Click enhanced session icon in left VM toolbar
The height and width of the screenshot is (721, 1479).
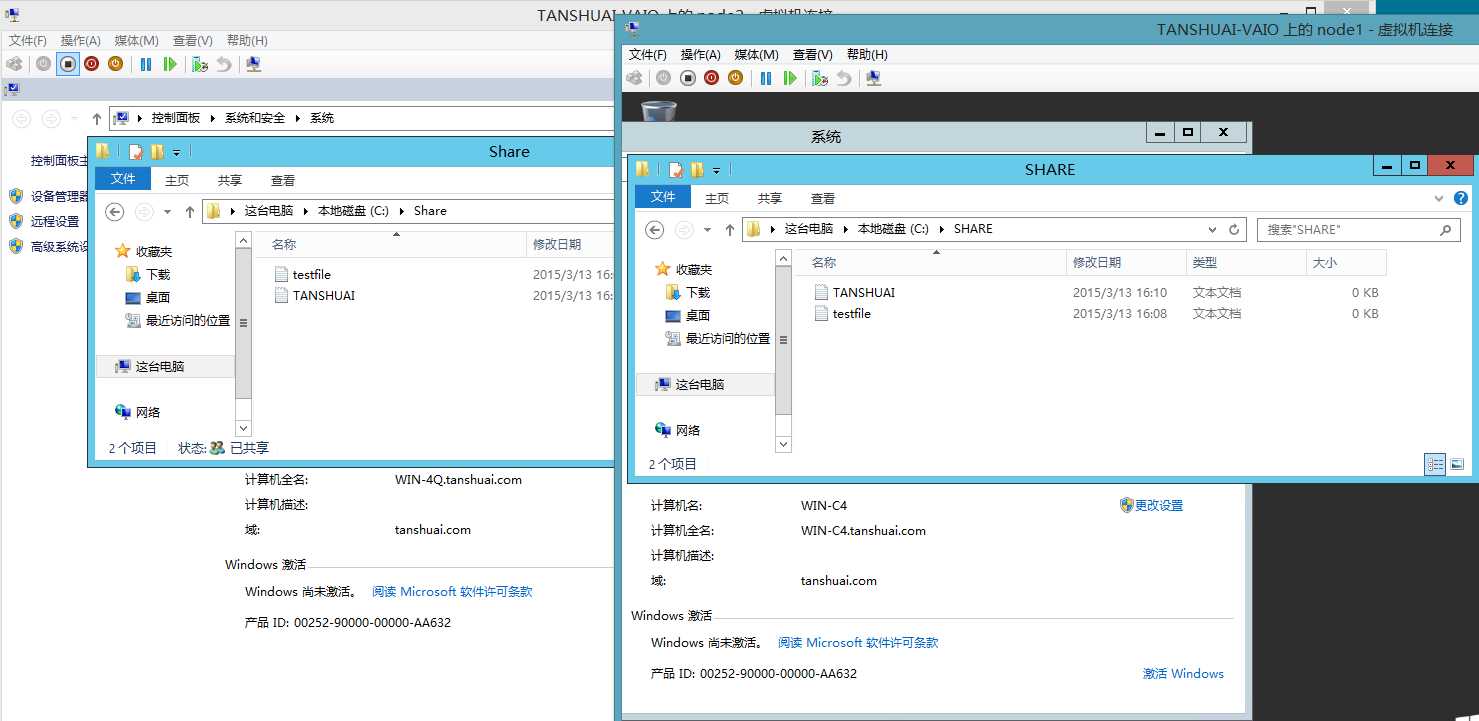coord(254,64)
